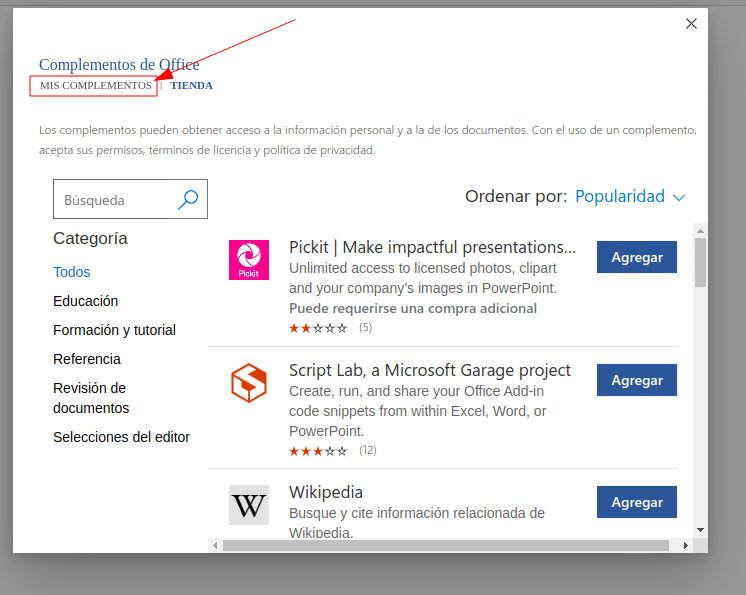Open the Revisión de documentos category
The image size is (746, 595).
(91, 398)
